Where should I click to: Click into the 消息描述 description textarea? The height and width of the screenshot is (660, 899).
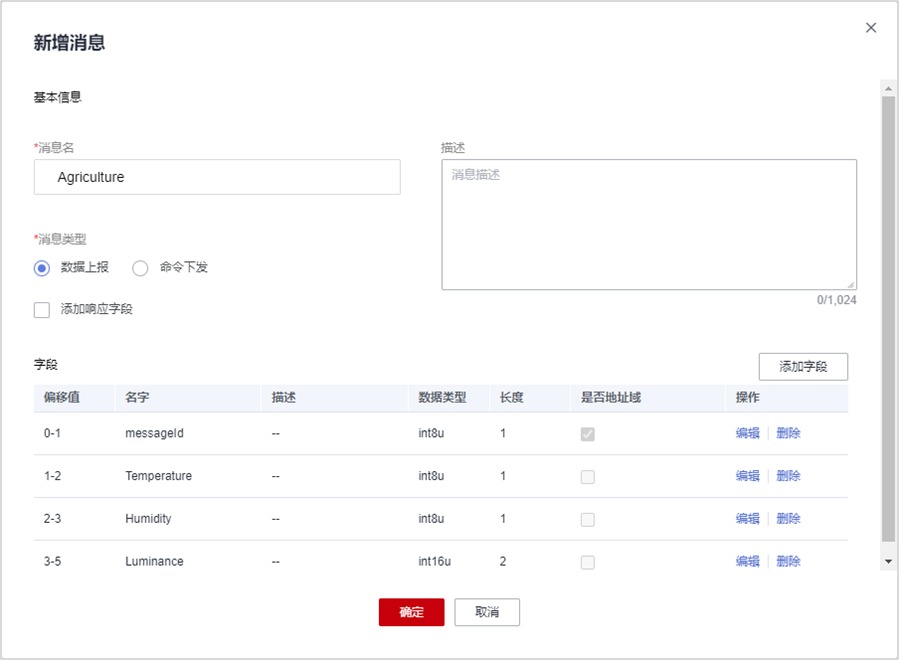tap(648, 225)
